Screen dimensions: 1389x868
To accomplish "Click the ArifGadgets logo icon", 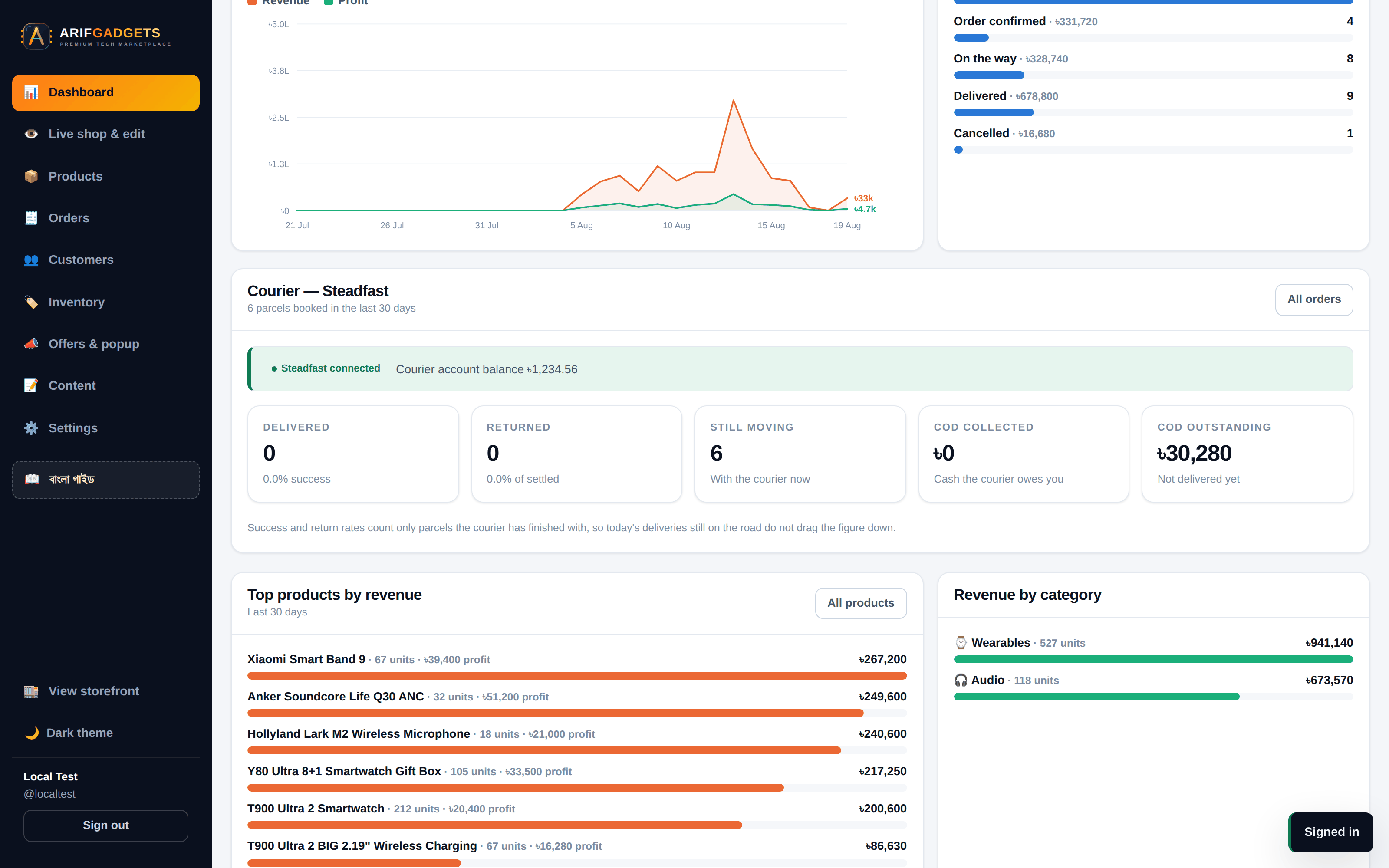I will tap(36, 36).
